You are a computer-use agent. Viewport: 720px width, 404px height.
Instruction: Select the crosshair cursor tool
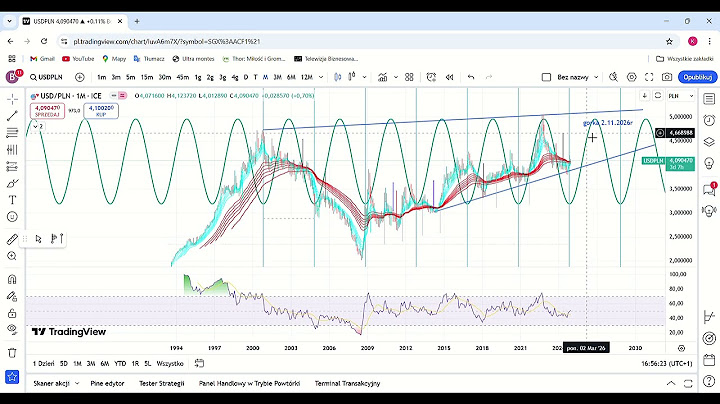[x=12, y=99]
